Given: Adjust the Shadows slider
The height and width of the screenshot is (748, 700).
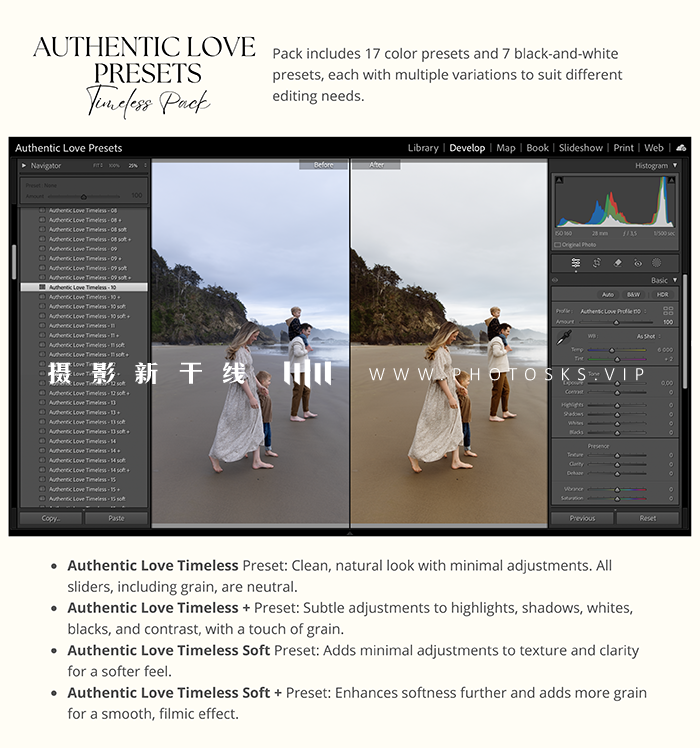Looking at the screenshot, I should click(x=617, y=414).
